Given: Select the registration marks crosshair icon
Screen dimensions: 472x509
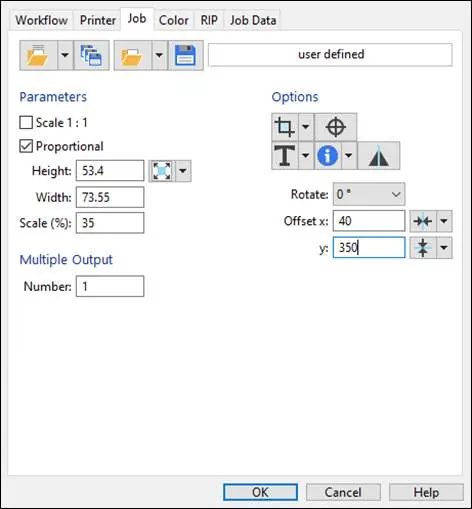Looking at the screenshot, I should [336, 127].
